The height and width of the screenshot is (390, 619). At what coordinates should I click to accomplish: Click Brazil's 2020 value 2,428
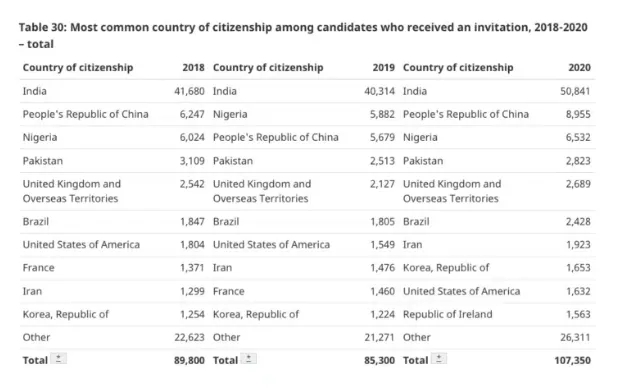tap(578, 222)
